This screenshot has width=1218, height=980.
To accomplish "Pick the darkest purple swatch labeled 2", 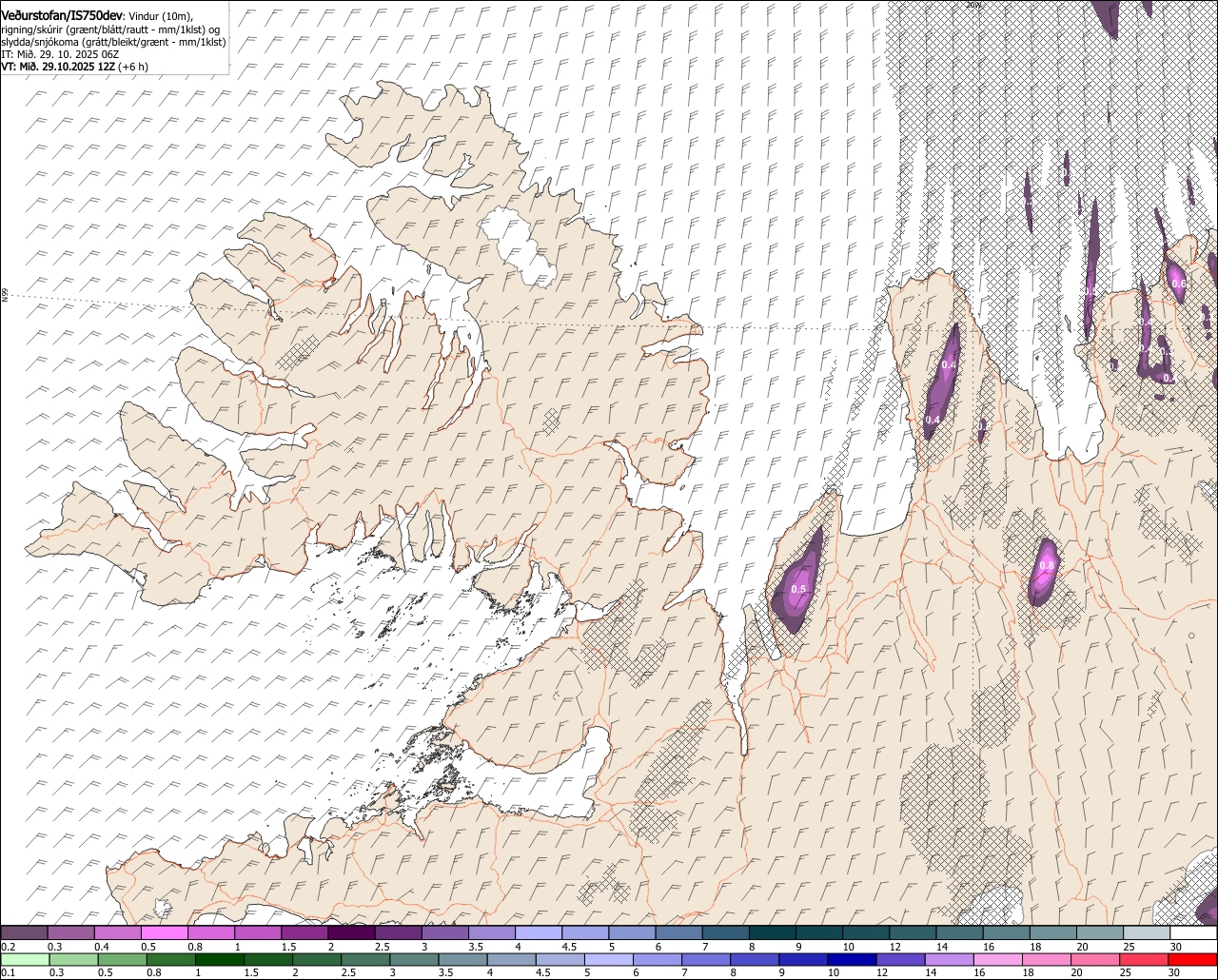I will (351, 932).
